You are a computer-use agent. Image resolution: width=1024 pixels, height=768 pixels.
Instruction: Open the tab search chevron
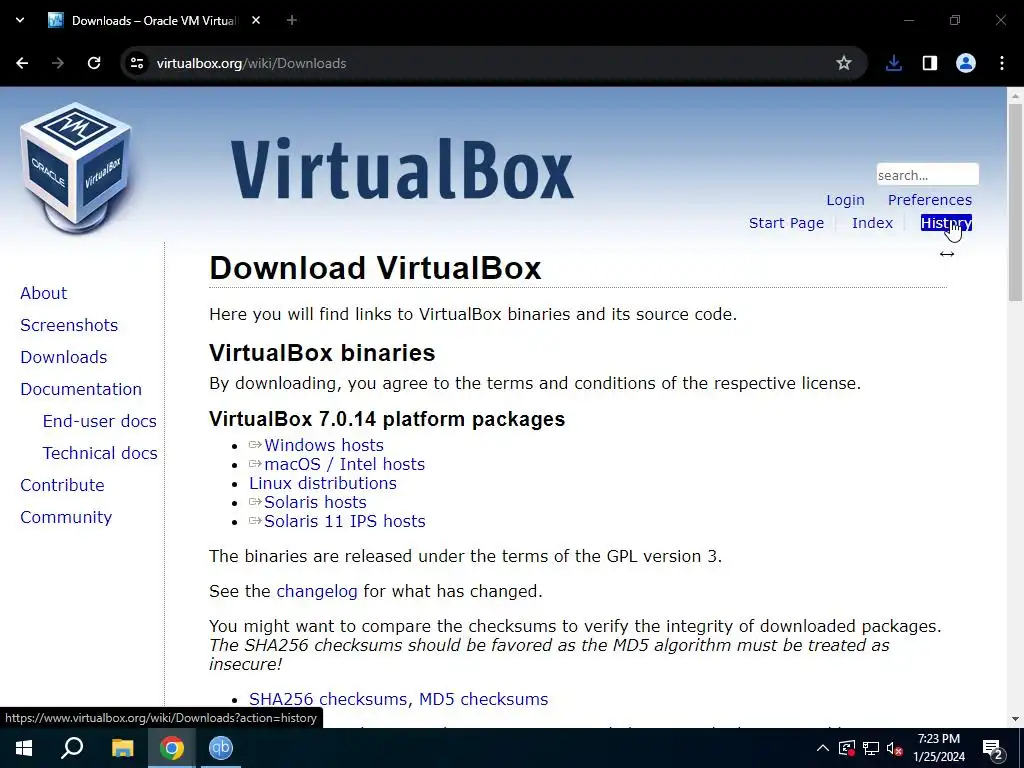(x=20, y=20)
